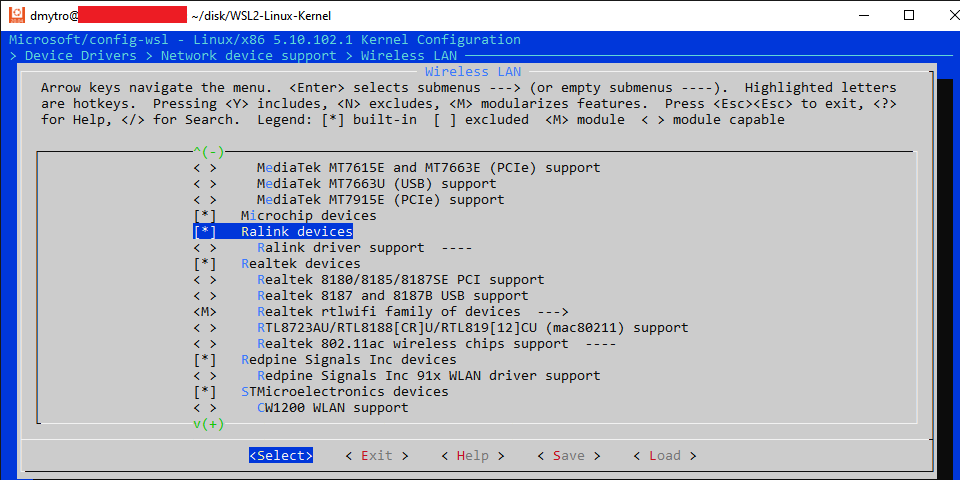
Task: Select MediaTek MT7663U (USB) support entry
Action: coord(376,184)
